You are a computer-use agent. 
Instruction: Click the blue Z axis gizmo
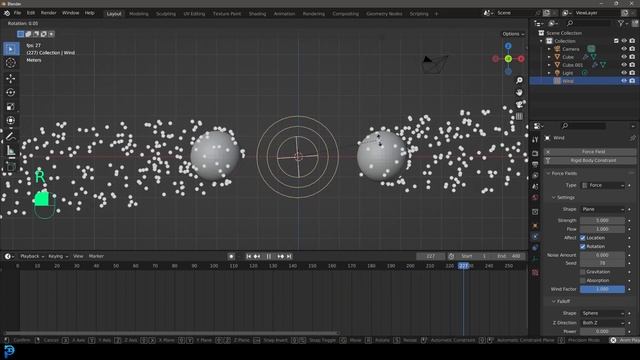click(508, 46)
